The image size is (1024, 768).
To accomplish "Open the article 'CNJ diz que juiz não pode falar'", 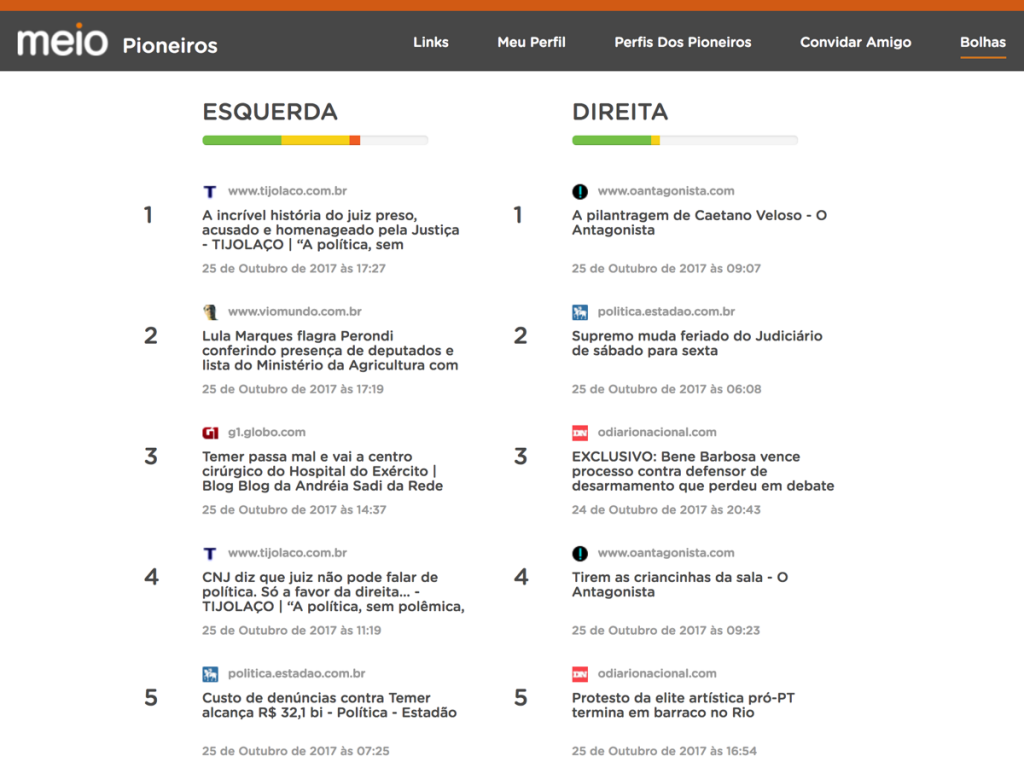I will (x=333, y=592).
